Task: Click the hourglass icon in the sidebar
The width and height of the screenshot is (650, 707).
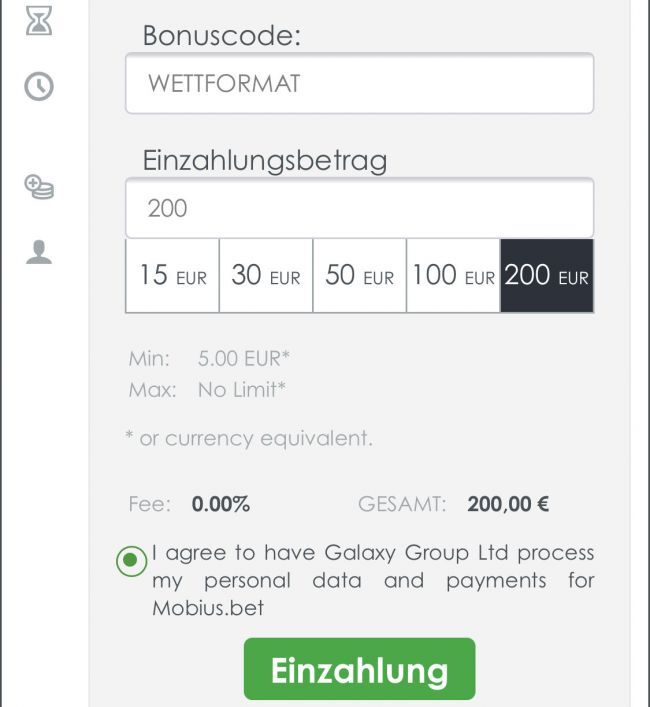Action: pos(38,21)
